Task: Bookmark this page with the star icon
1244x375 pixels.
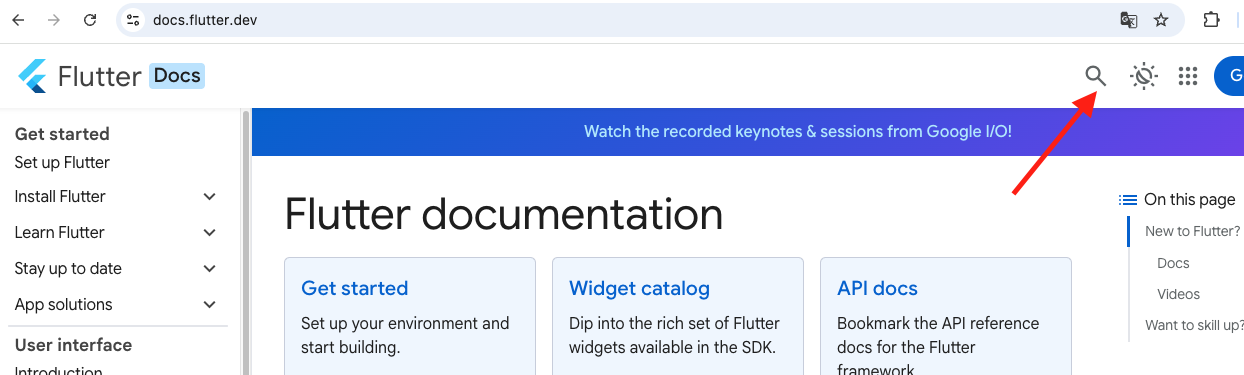Action: tap(1161, 20)
